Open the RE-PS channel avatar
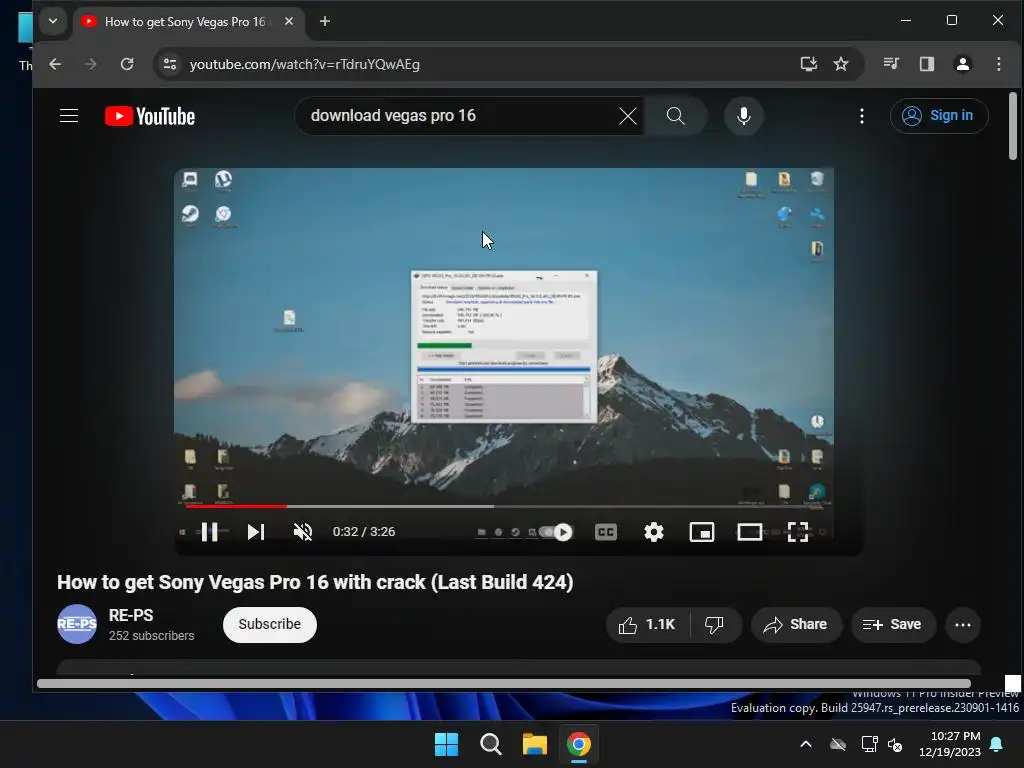 (x=77, y=624)
